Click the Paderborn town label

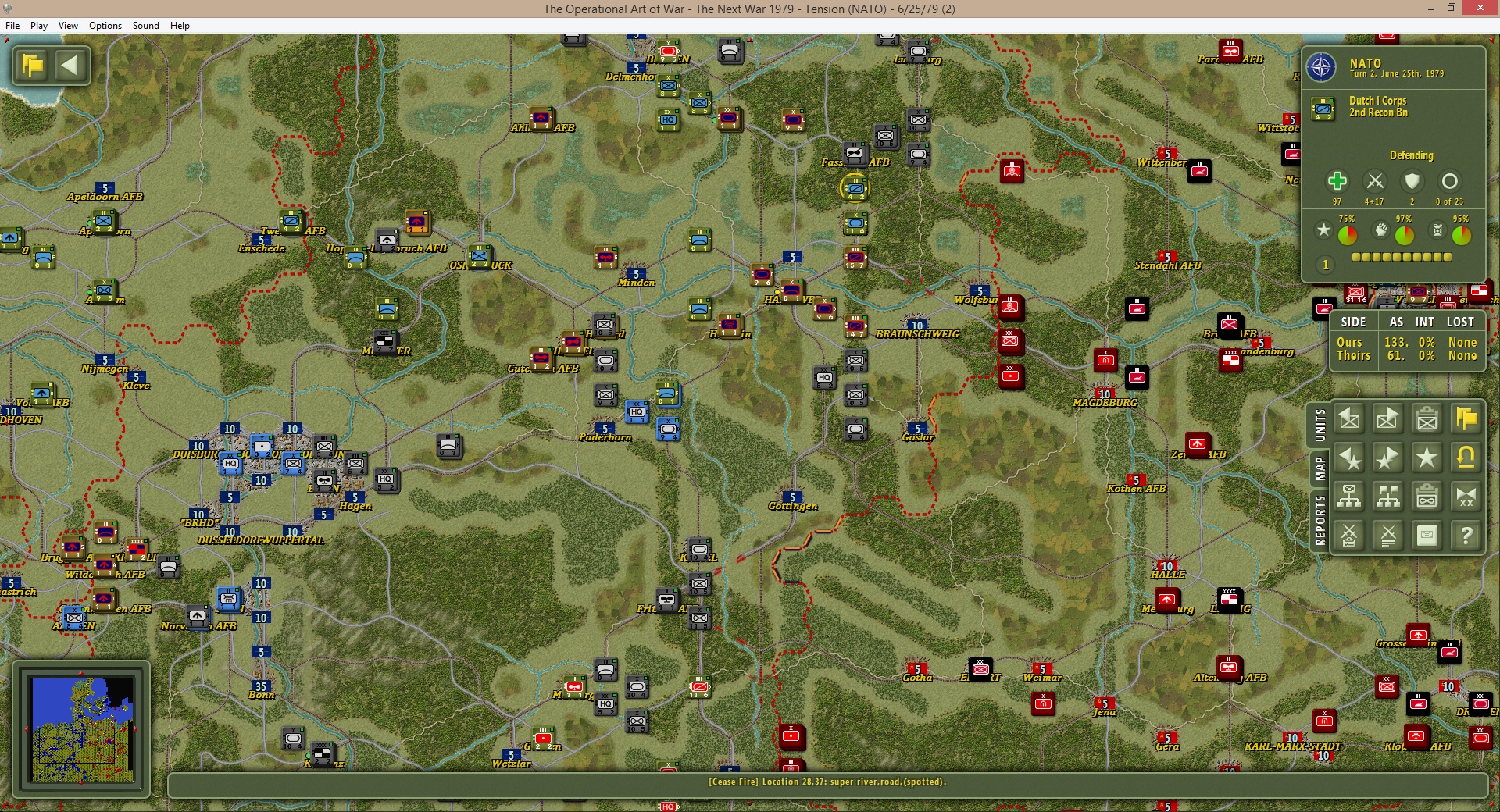[x=605, y=437]
